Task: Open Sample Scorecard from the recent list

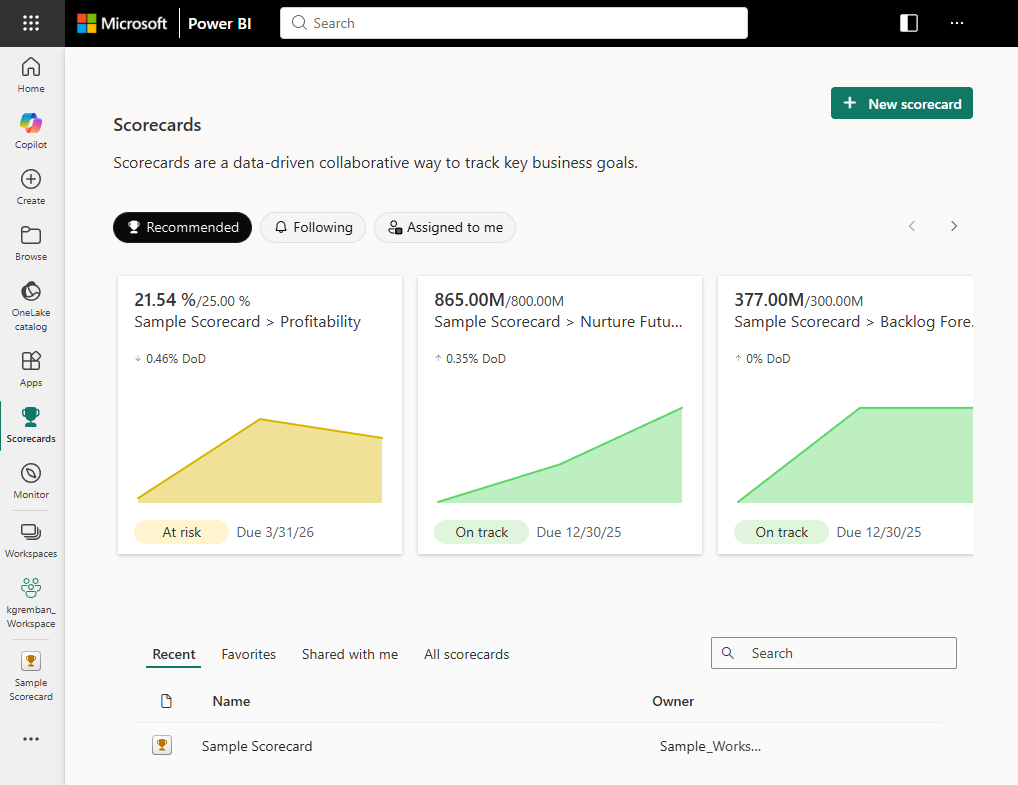Action: pos(257,746)
